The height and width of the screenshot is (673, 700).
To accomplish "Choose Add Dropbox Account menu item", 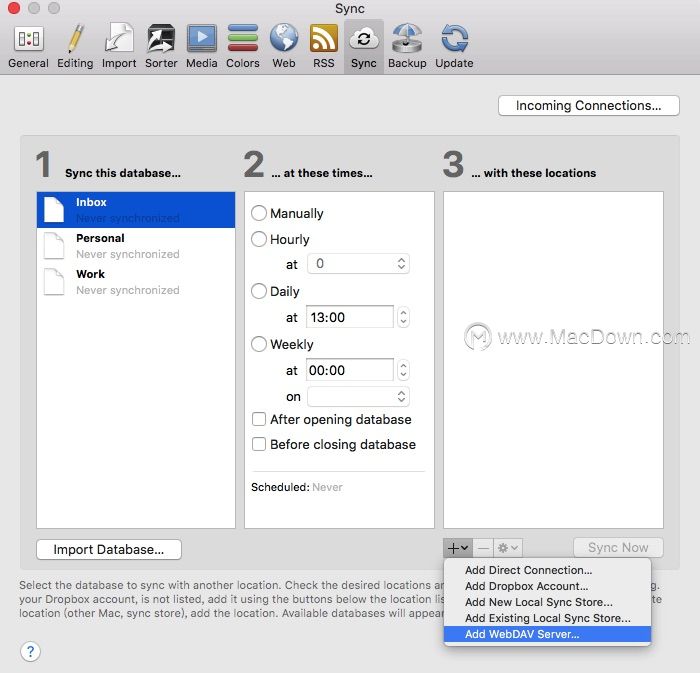I will point(547,586).
